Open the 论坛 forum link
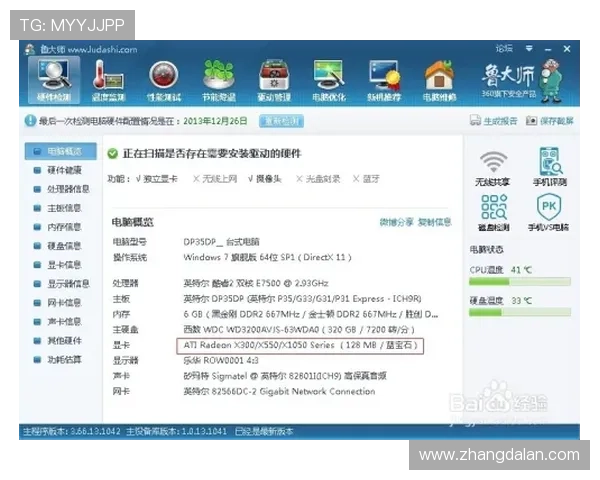Image resolution: width=600 pixels, height=480 pixels. pyautogui.click(x=504, y=49)
